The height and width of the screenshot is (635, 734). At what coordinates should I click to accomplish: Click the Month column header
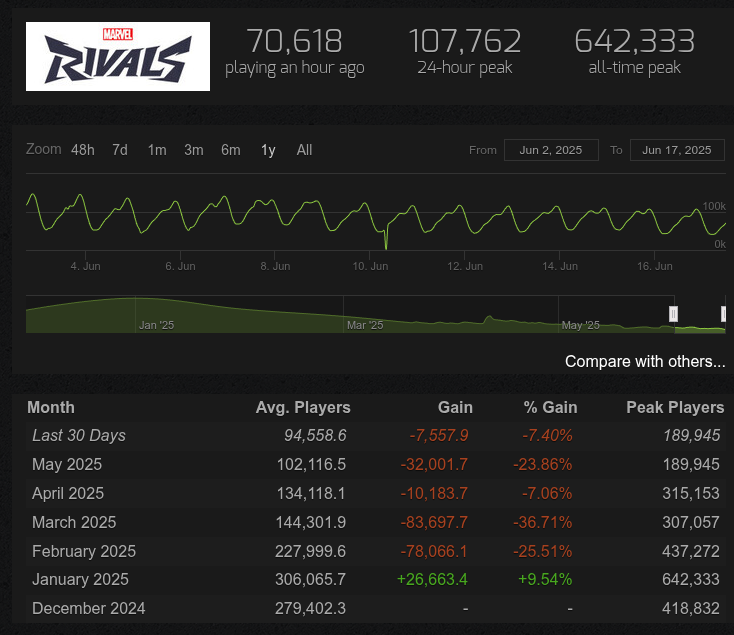(51, 408)
